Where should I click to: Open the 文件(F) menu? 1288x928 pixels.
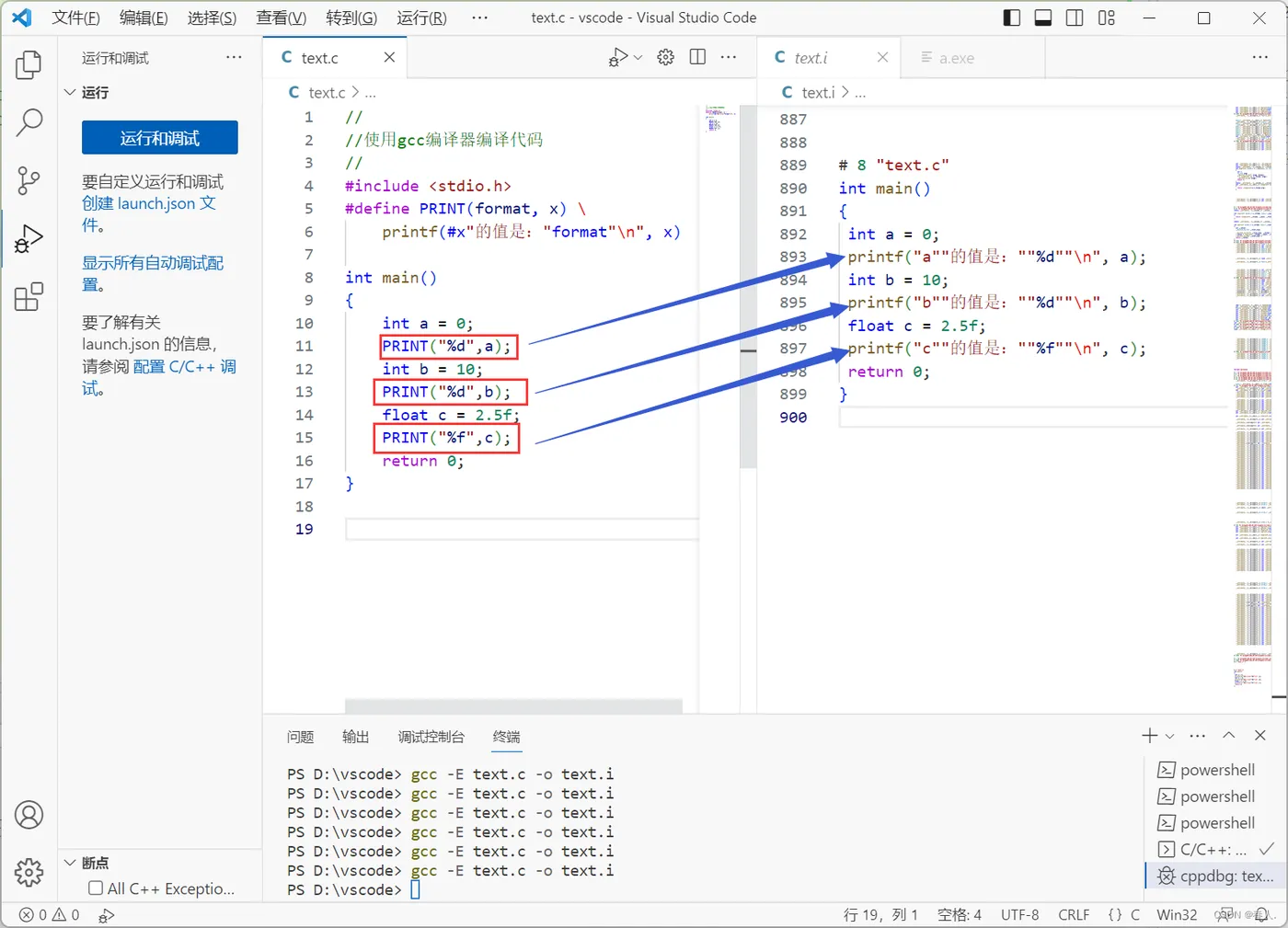tap(75, 17)
